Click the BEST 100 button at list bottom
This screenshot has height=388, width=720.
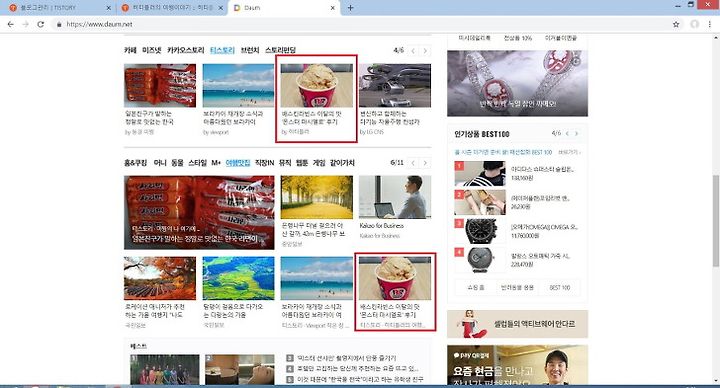point(559,287)
